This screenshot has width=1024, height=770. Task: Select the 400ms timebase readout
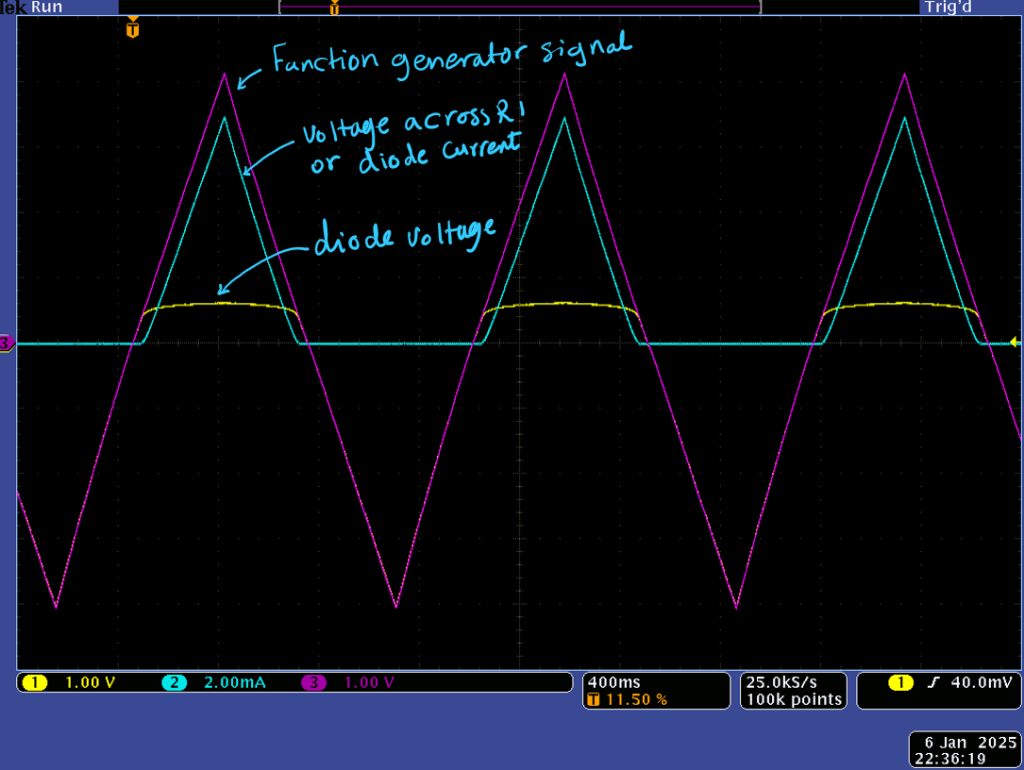(609, 682)
